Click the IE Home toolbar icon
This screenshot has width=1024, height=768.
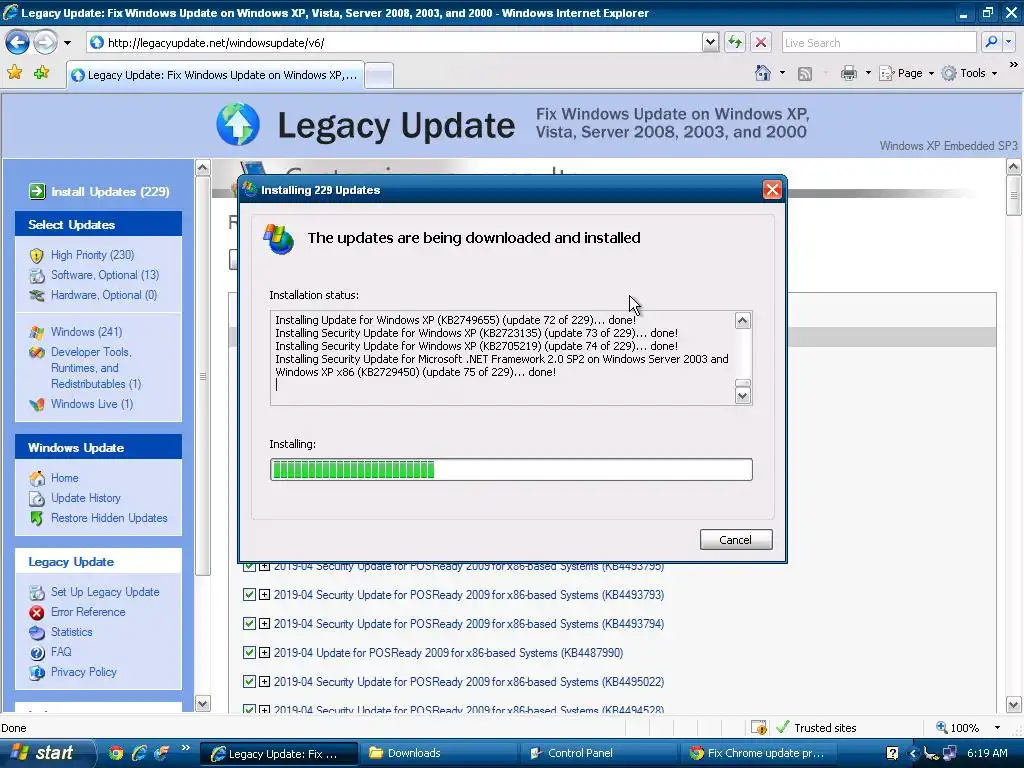coord(763,73)
